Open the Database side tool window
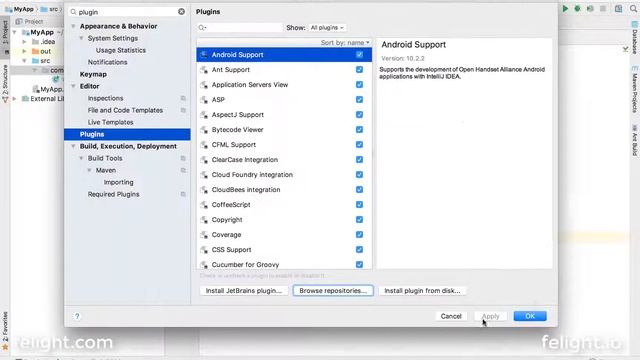The image size is (640, 360). [635, 39]
